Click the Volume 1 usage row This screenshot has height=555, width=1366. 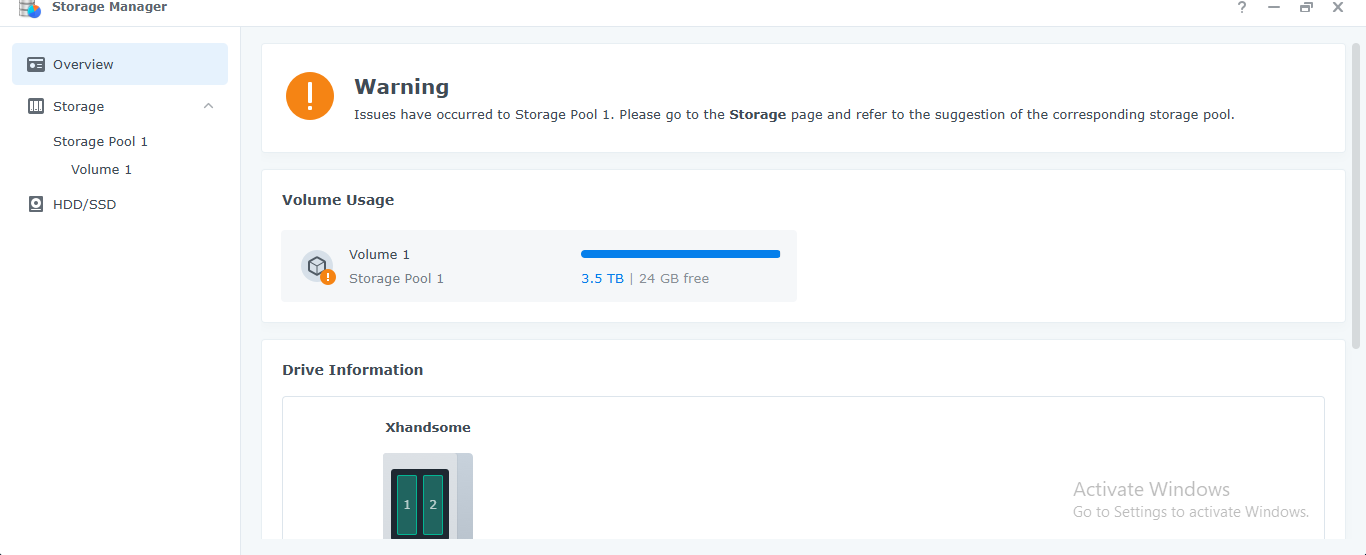coord(539,266)
